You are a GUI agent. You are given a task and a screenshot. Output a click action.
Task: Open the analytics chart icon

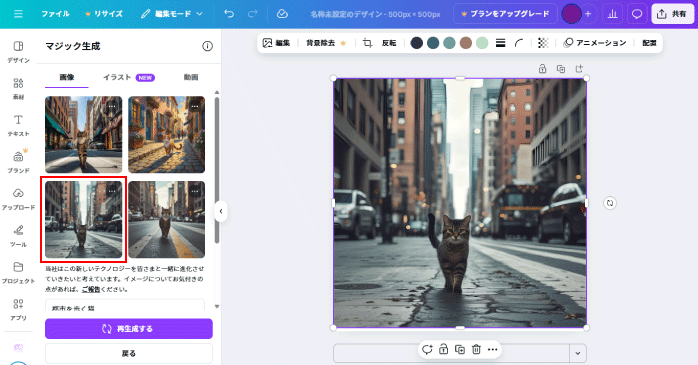coord(613,14)
